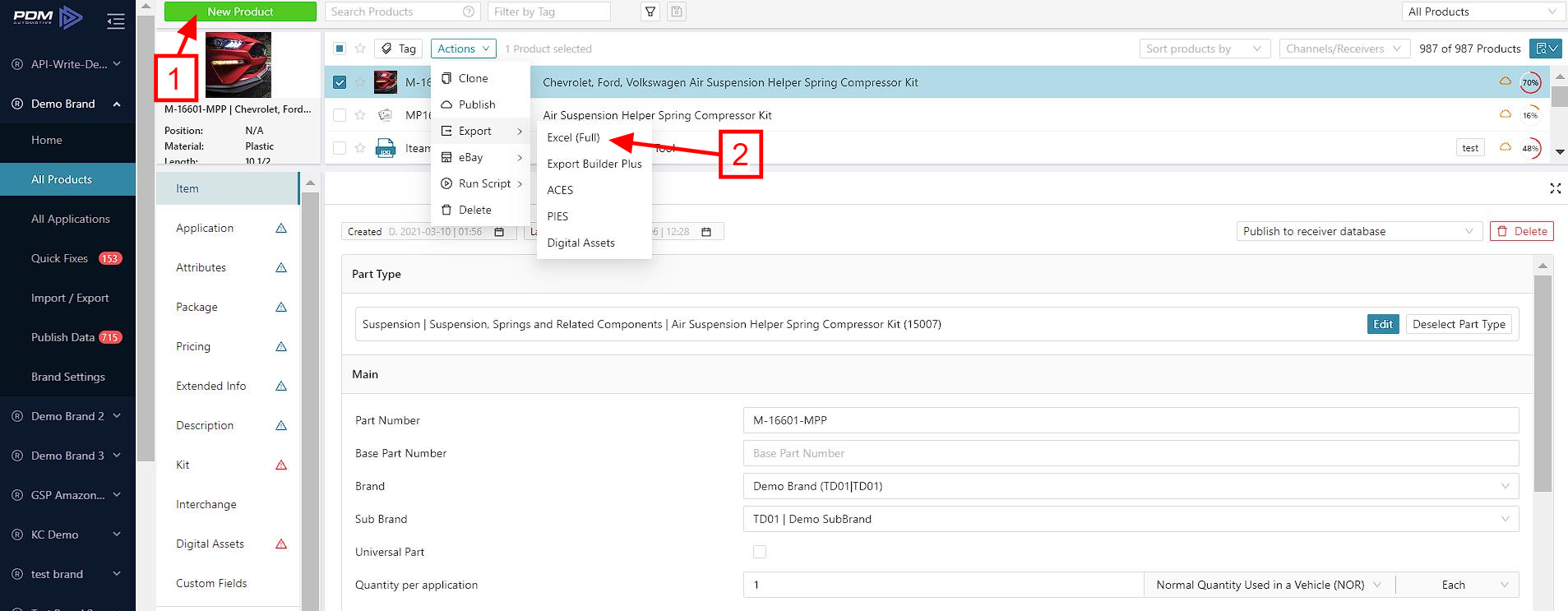The image size is (1568, 611).
Task: Open eBay submenu in Actions menu
Action: (x=480, y=157)
